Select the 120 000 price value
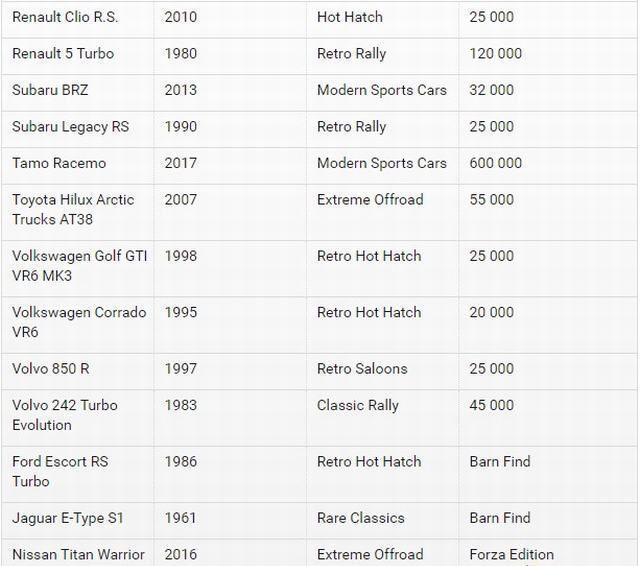The image size is (640, 566). (x=495, y=53)
